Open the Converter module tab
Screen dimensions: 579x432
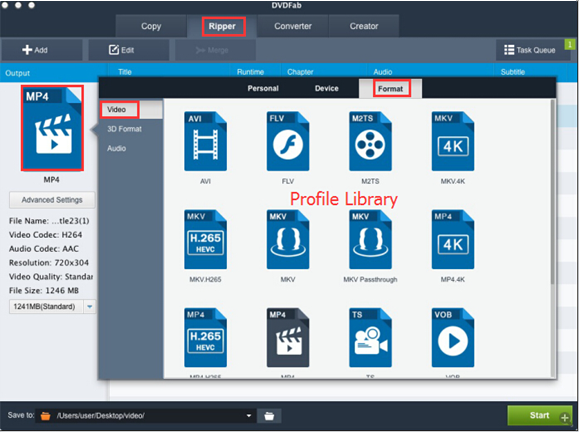(293, 26)
